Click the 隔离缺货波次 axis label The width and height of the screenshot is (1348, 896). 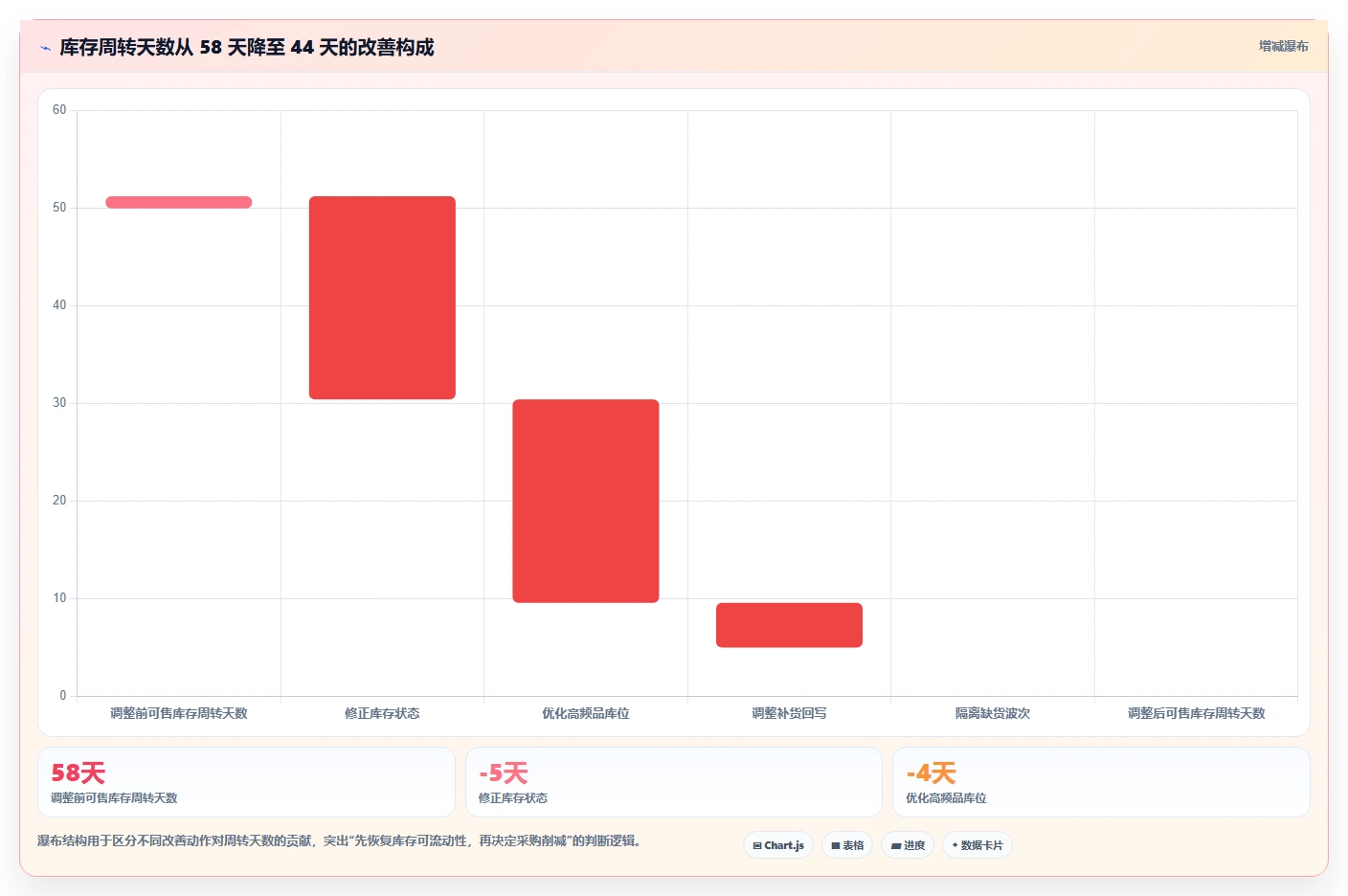point(993,713)
